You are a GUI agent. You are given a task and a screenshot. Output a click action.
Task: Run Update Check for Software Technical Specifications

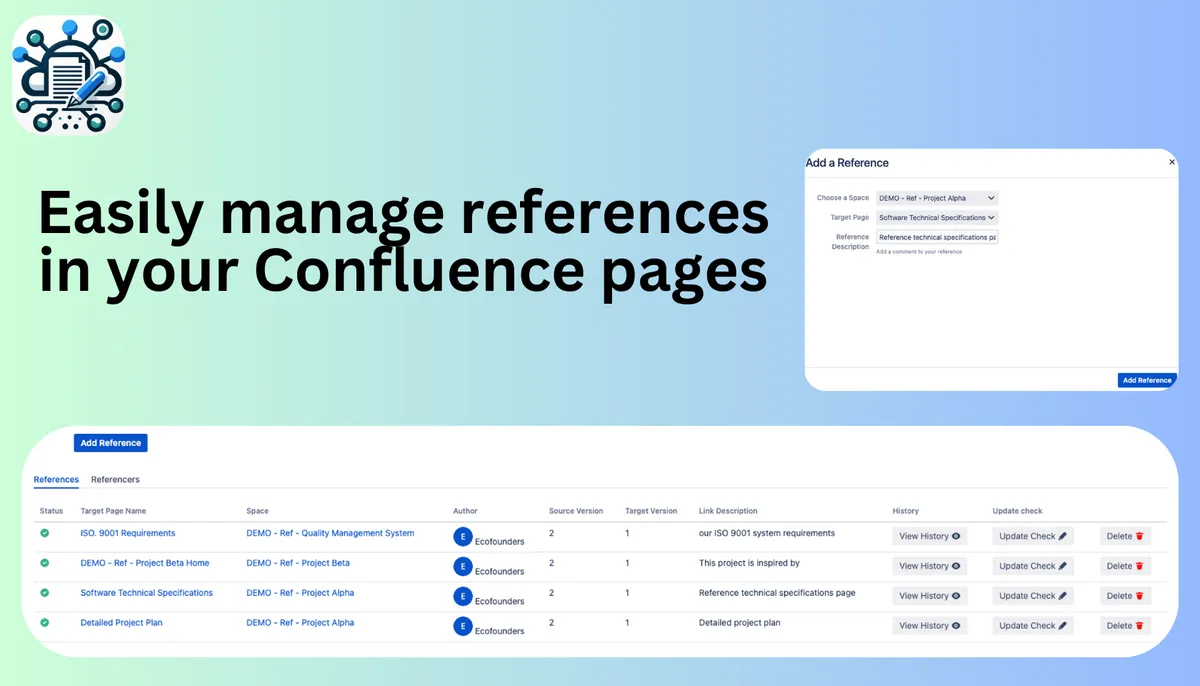[1033, 596]
